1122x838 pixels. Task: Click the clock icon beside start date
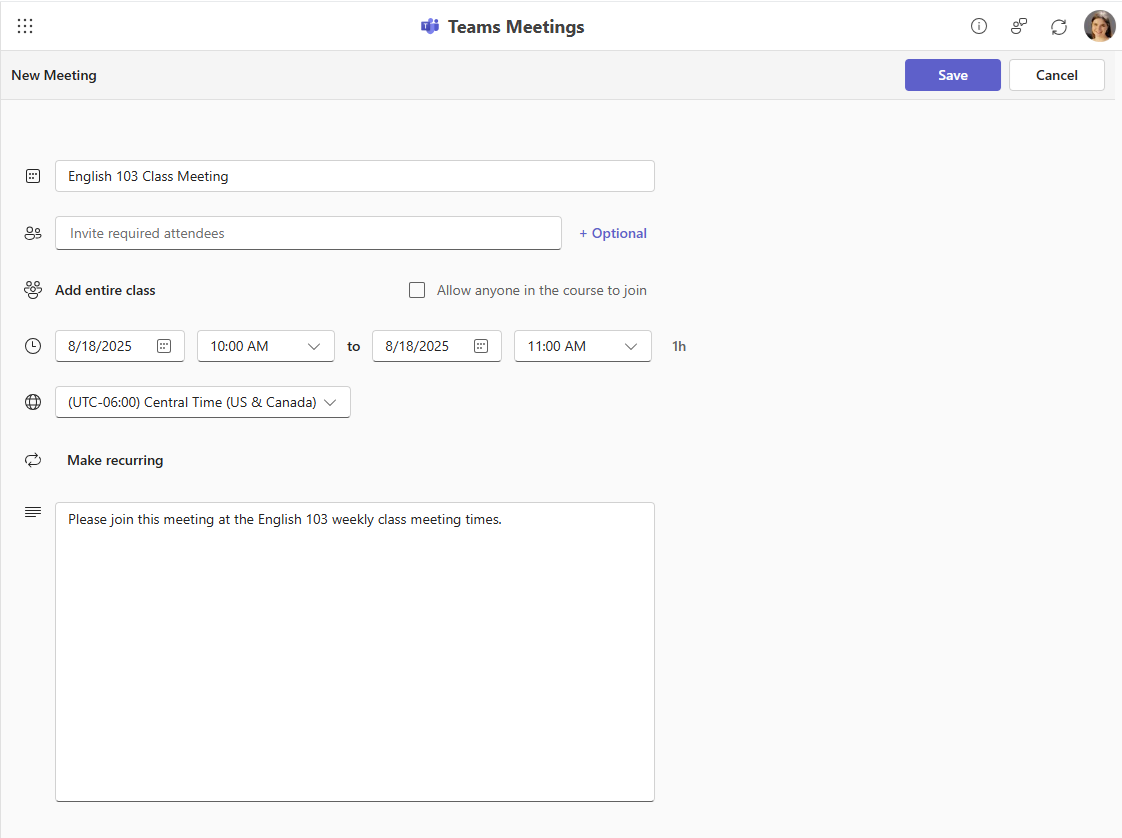[x=33, y=346]
